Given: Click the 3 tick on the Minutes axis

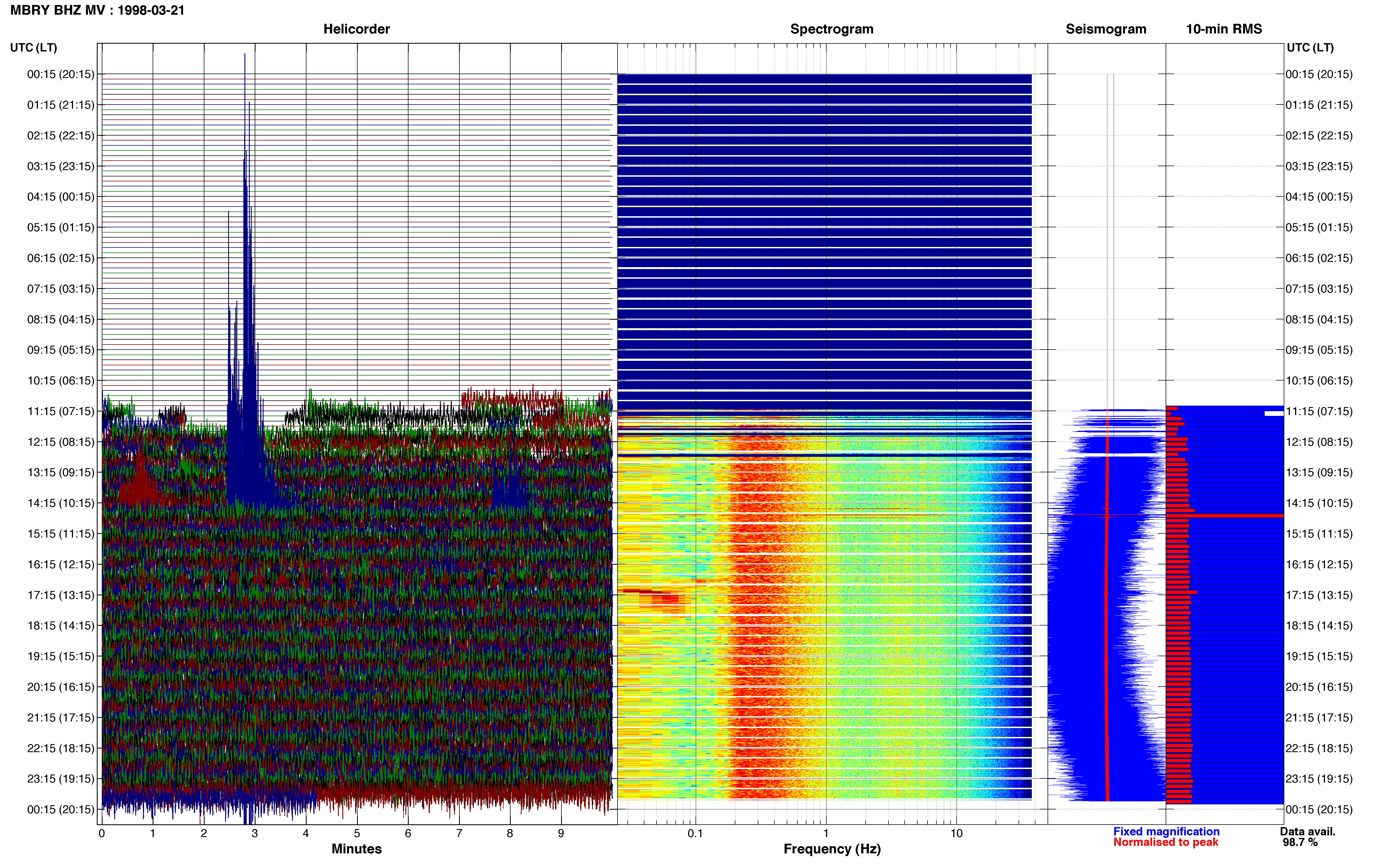Looking at the screenshot, I should 255,833.
